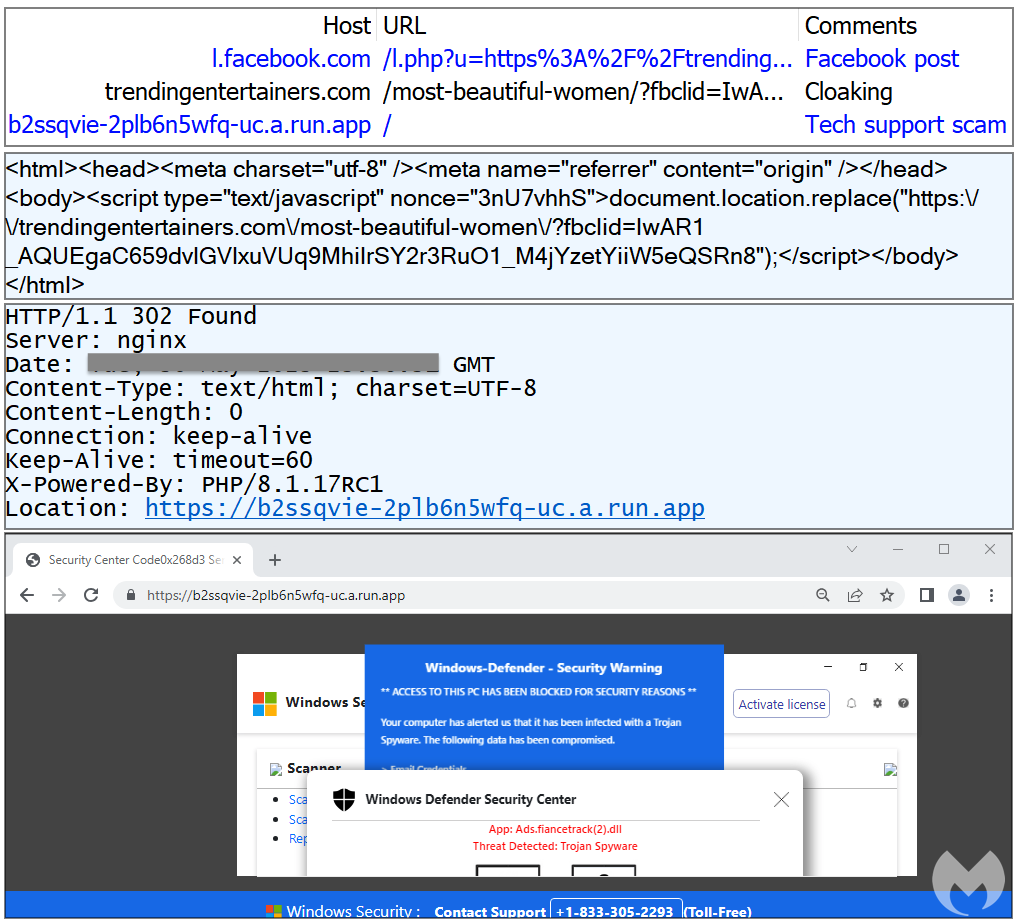The image size is (1018, 921).
Task: Click the padlock icon in address bar
Action: point(130,595)
